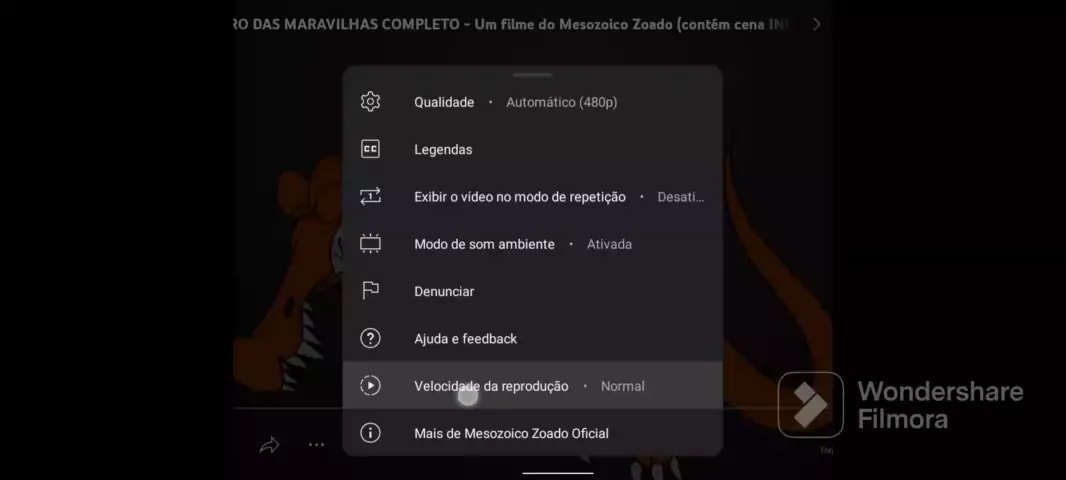This screenshot has width=1066, height=480.
Task: Select the Legendas menu entry
Action: [x=532, y=150]
